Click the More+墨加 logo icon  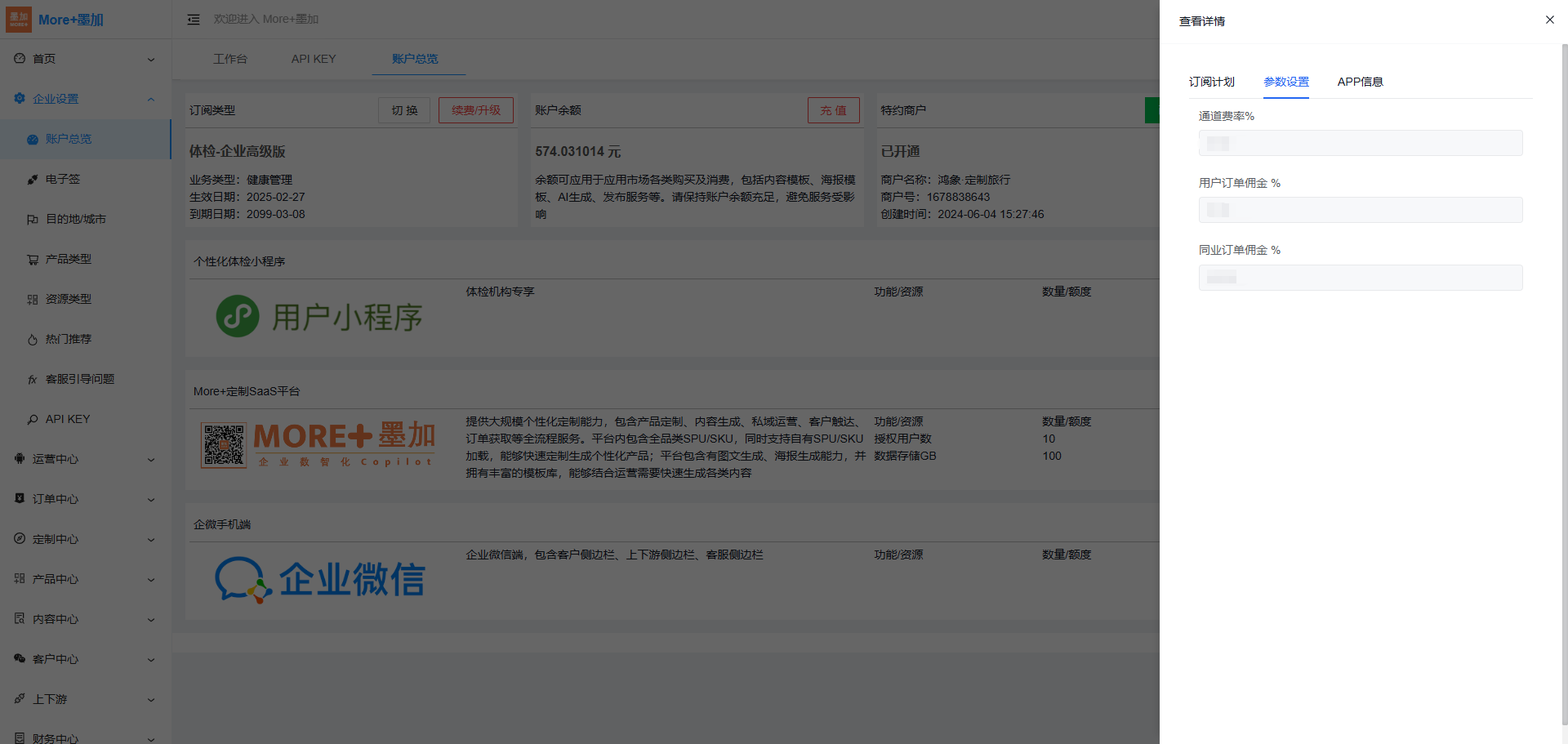click(19, 20)
